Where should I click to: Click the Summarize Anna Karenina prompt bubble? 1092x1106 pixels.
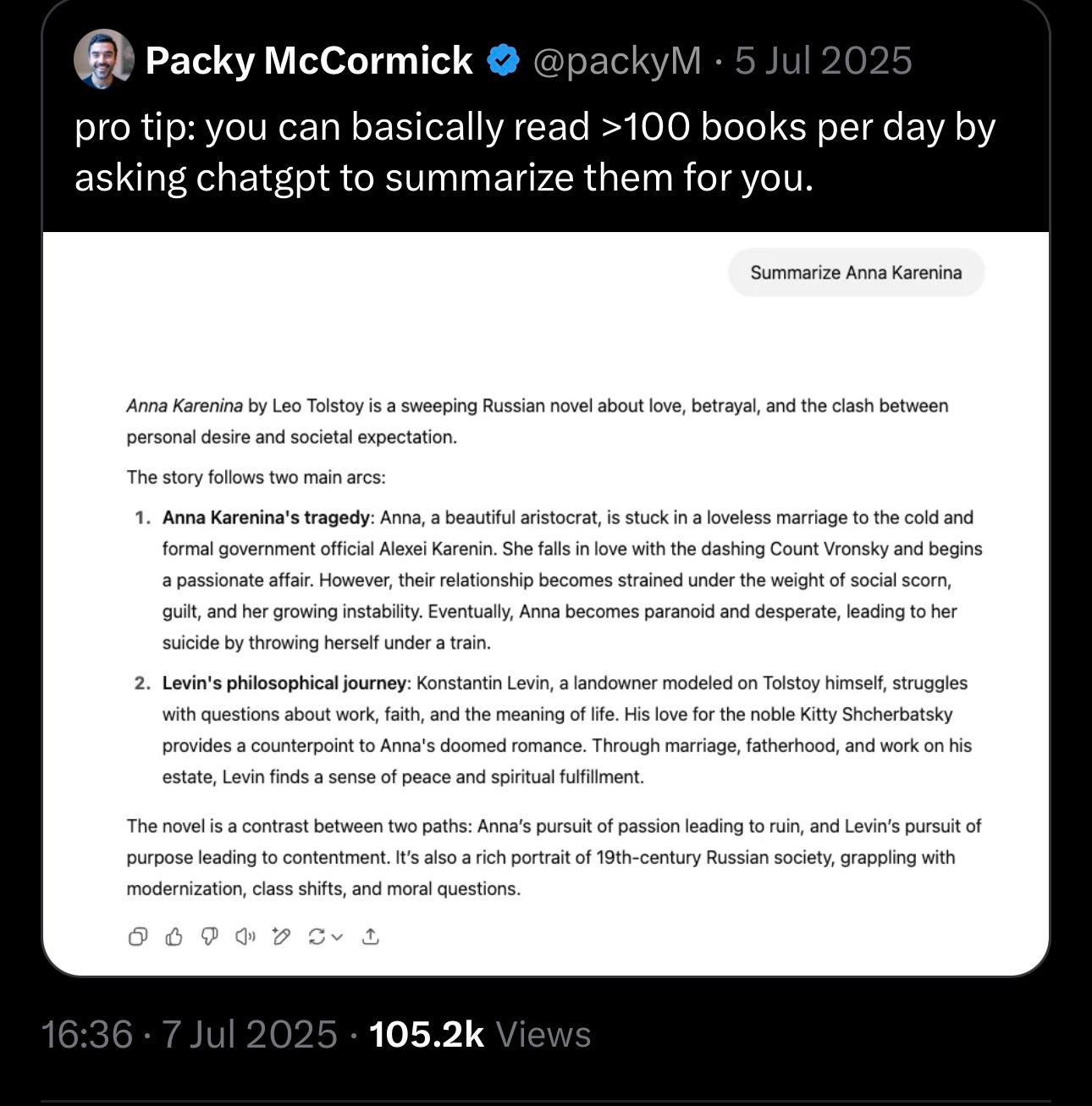point(856,273)
